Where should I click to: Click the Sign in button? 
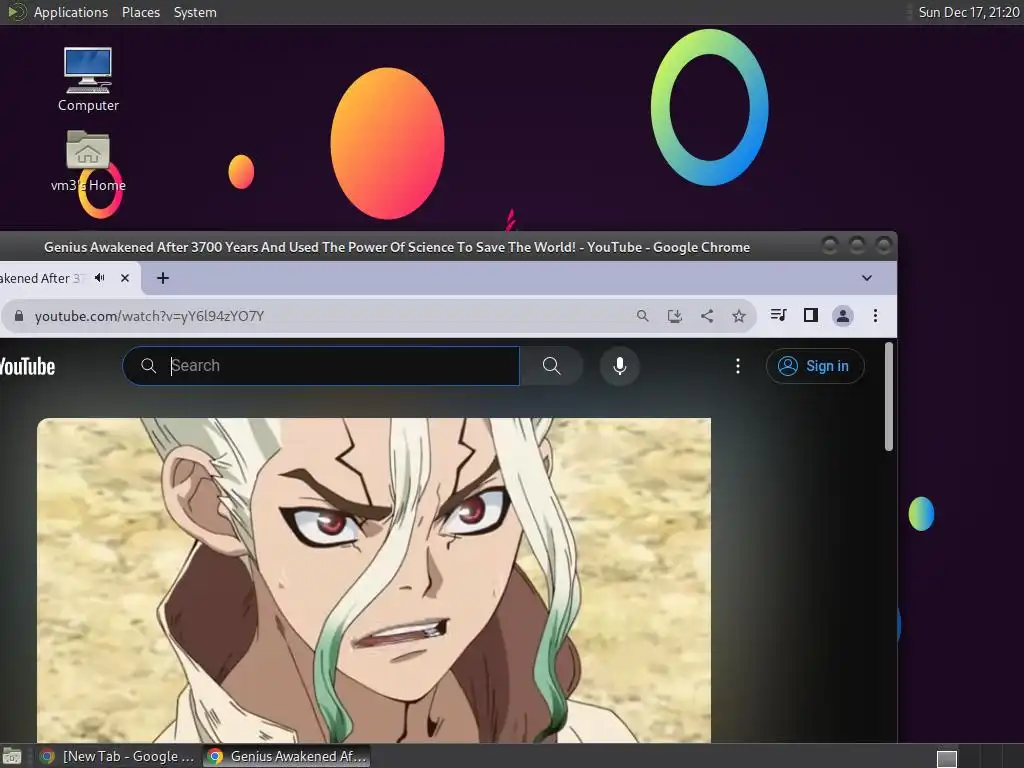(x=814, y=366)
